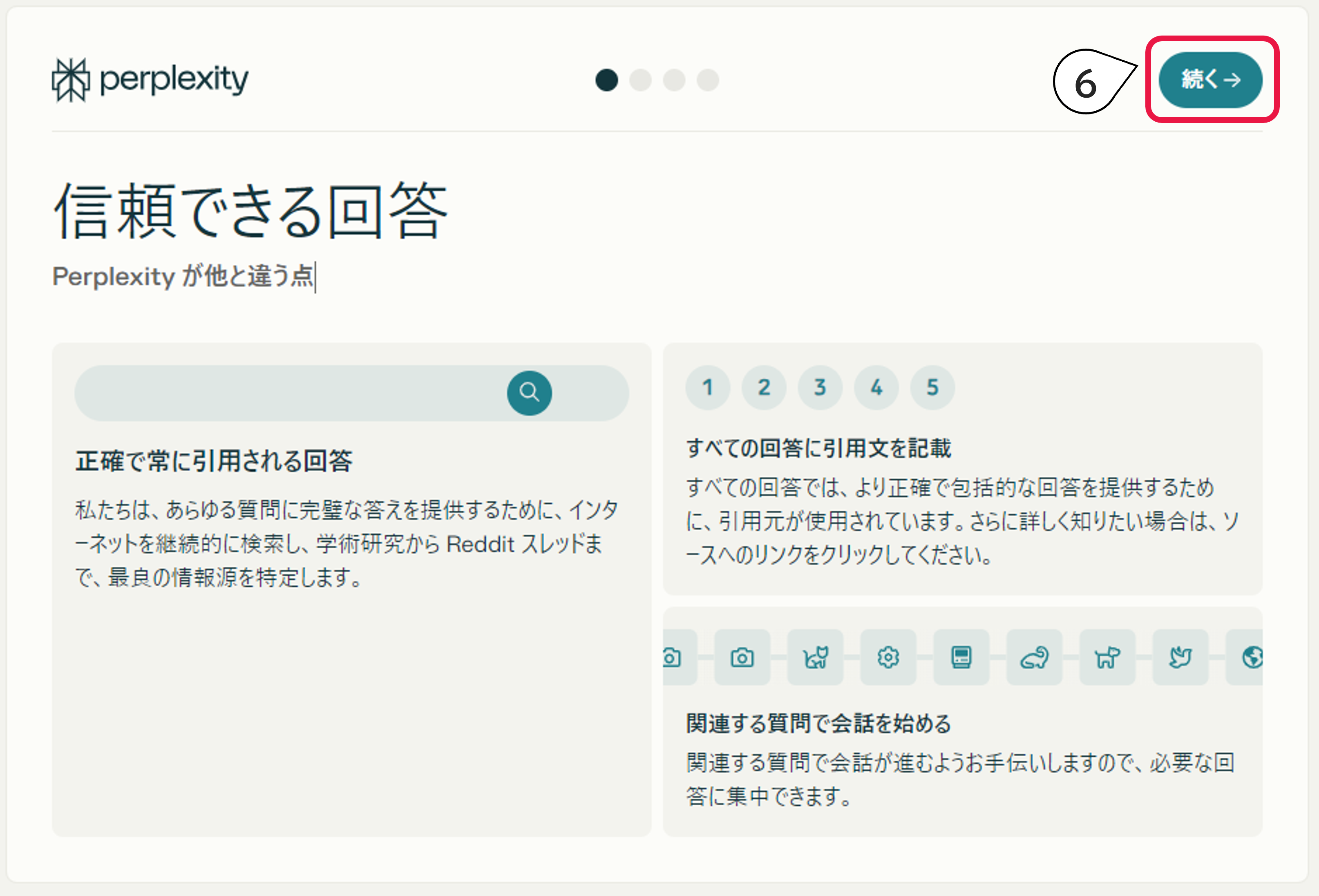Viewport: 1319px width, 896px height.
Task: Open citation number 4 chip
Action: pyautogui.click(x=876, y=387)
